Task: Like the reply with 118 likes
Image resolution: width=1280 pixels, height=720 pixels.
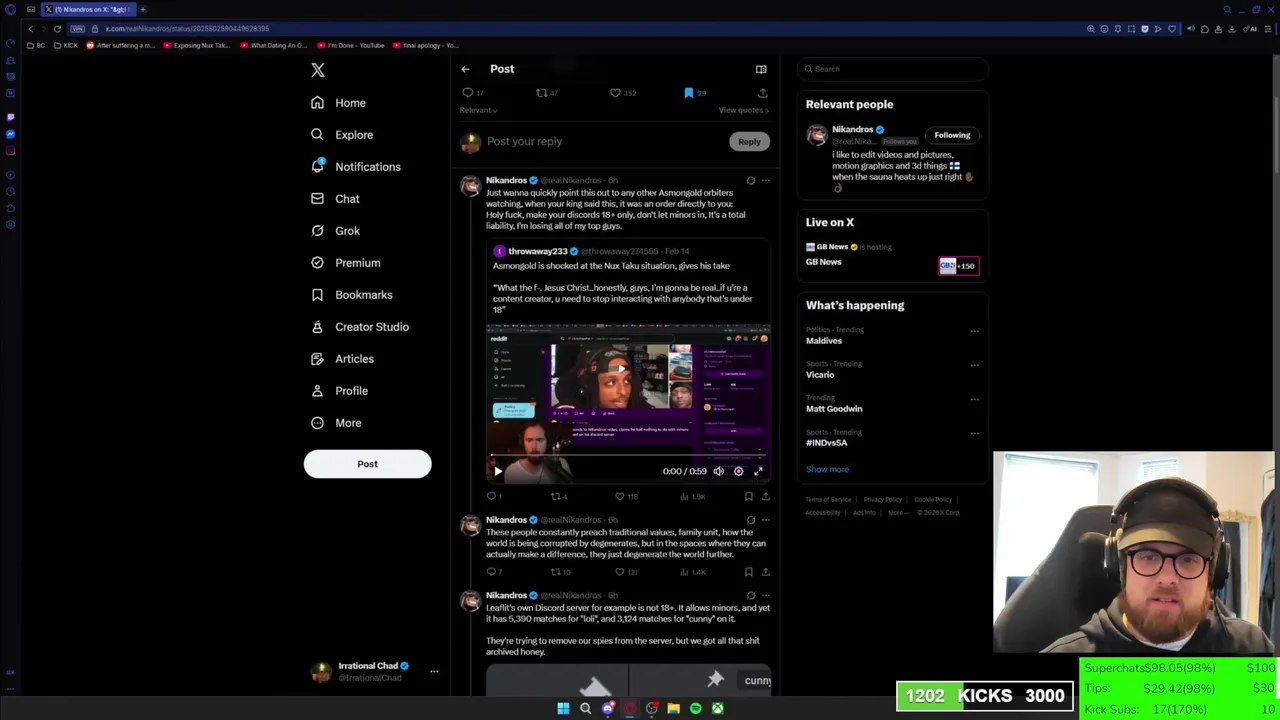Action: click(619, 496)
